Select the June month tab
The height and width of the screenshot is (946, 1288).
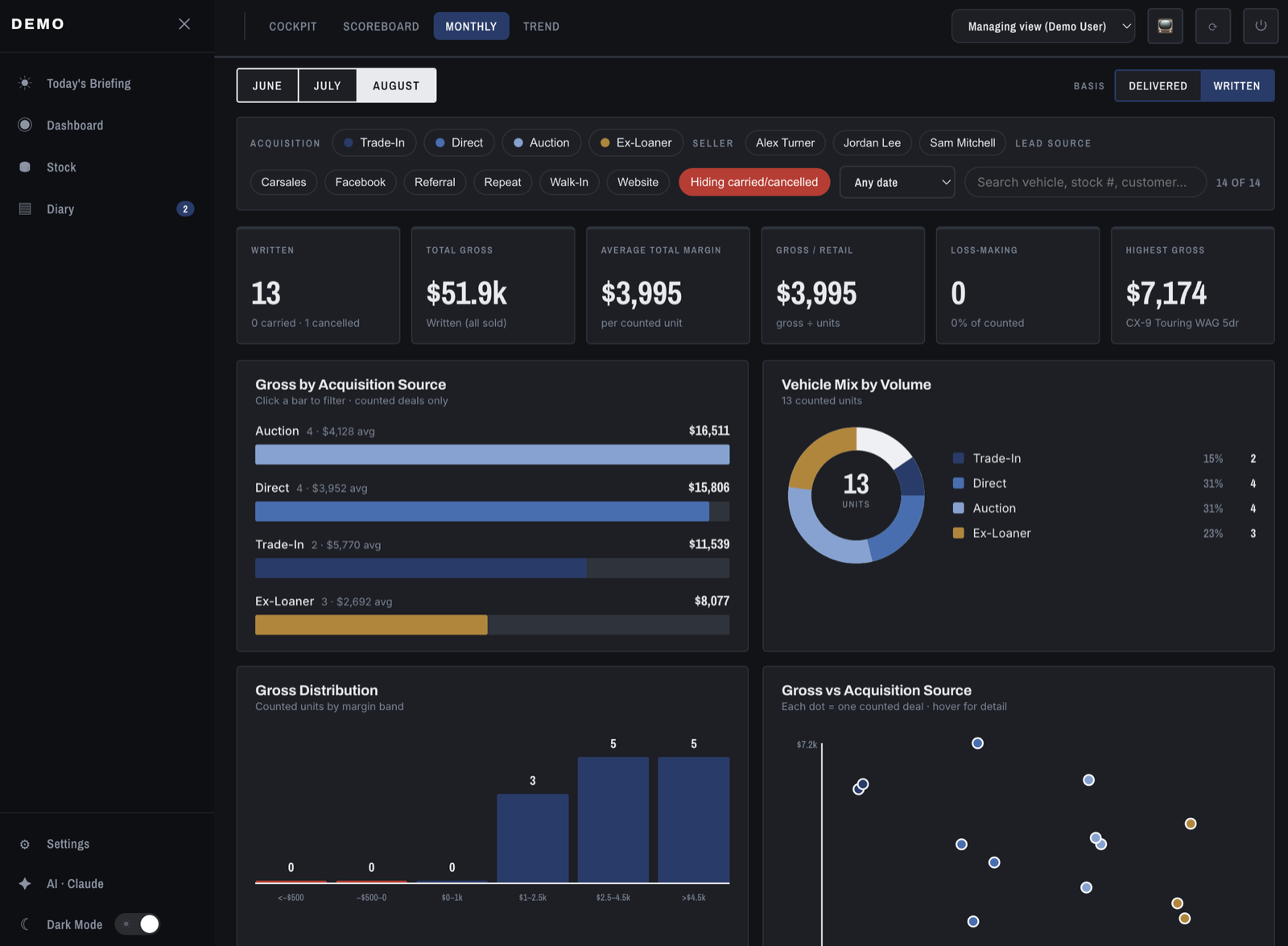[x=267, y=85]
